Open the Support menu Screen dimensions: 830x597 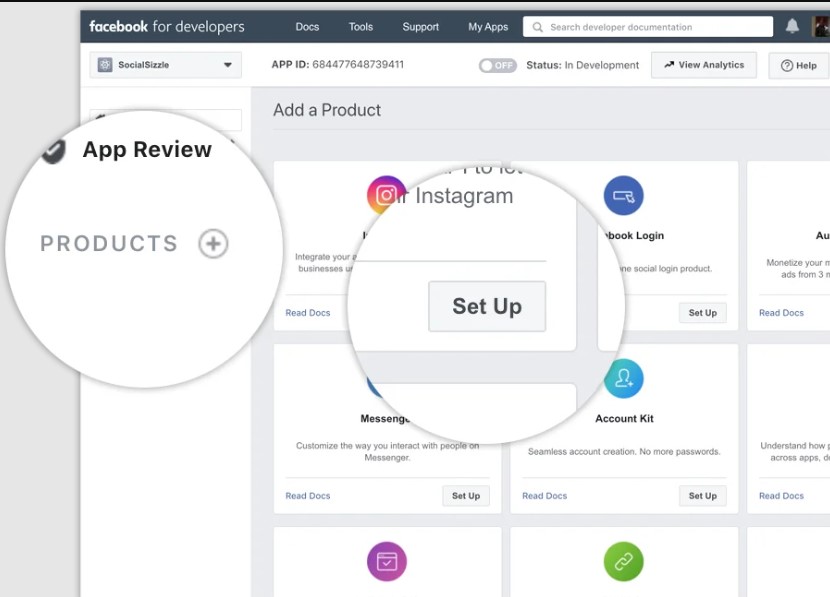tap(421, 27)
